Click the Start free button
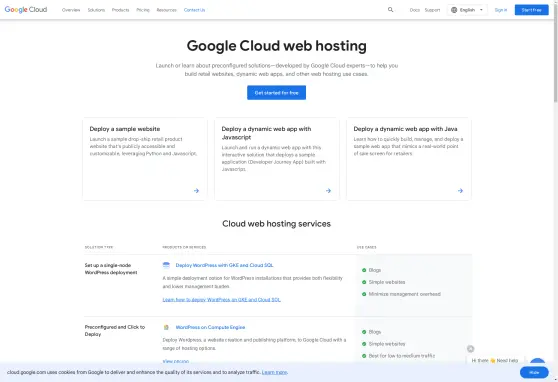Viewport: 558px width, 382px height. click(x=531, y=10)
